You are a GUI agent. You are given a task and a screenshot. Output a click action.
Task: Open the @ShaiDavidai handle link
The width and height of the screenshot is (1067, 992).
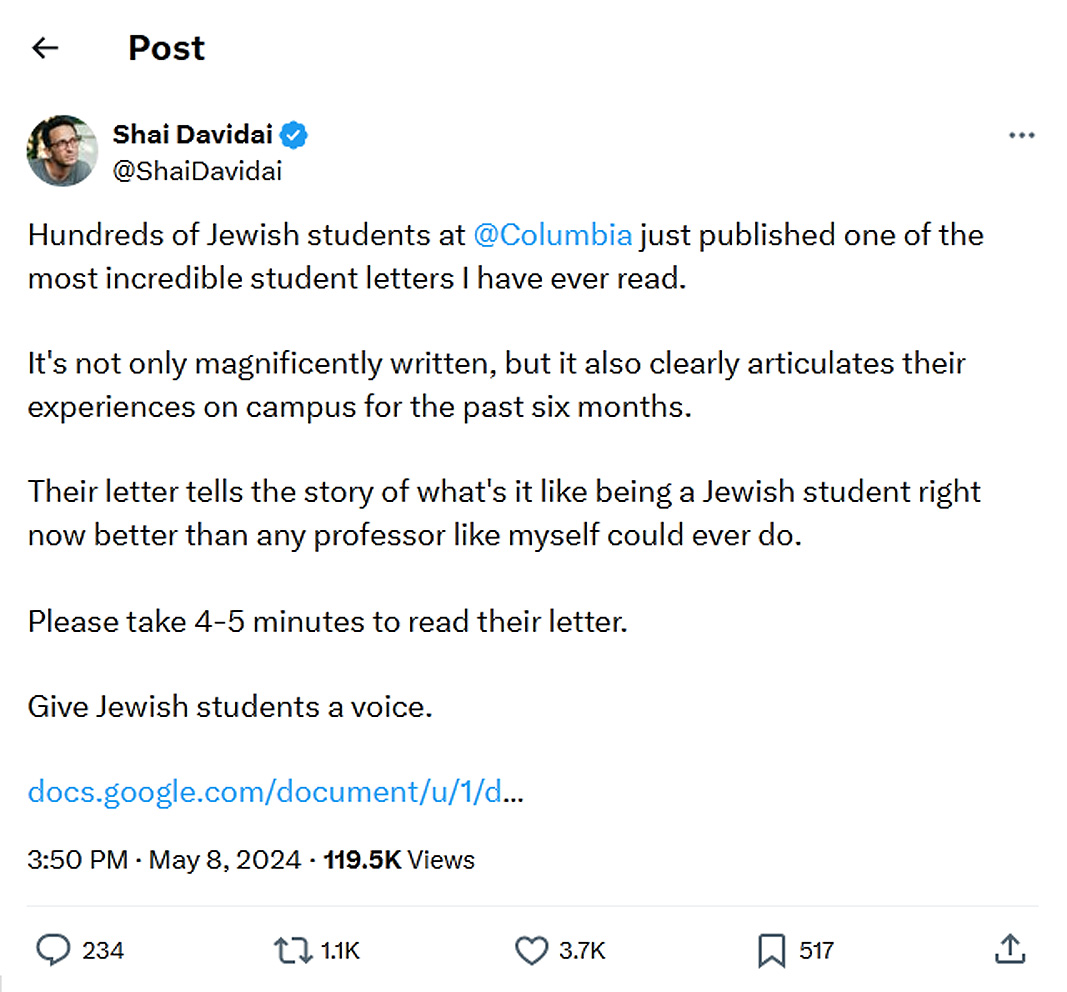coord(197,171)
